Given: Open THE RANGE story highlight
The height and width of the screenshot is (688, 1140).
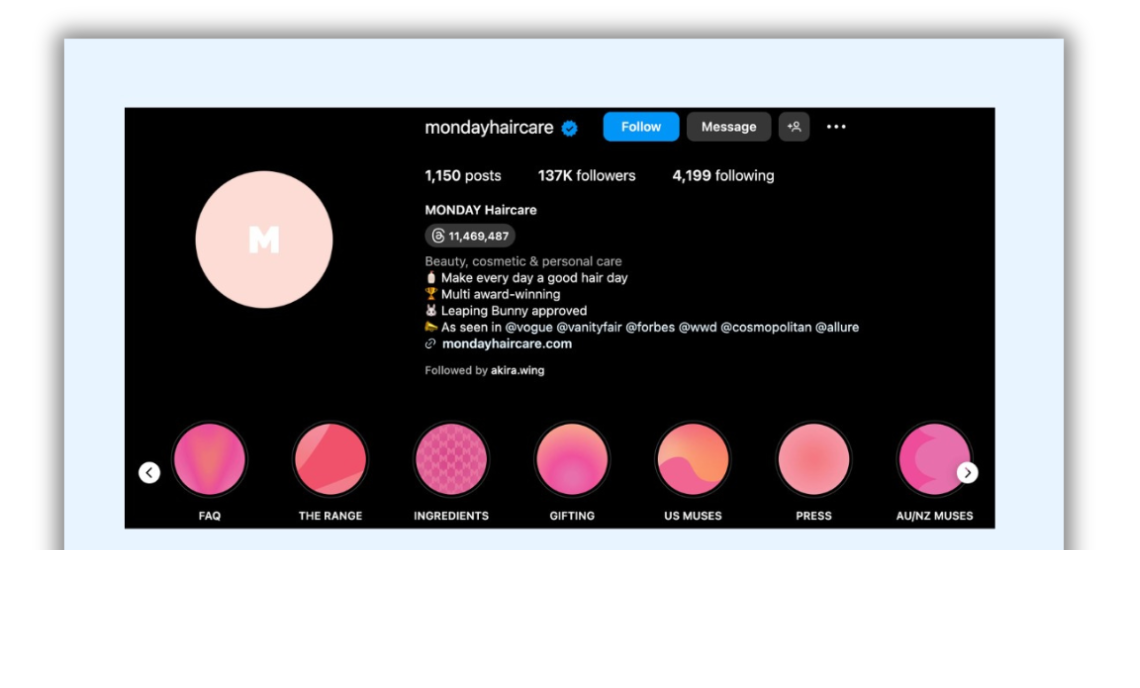Looking at the screenshot, I should point(330,460).
